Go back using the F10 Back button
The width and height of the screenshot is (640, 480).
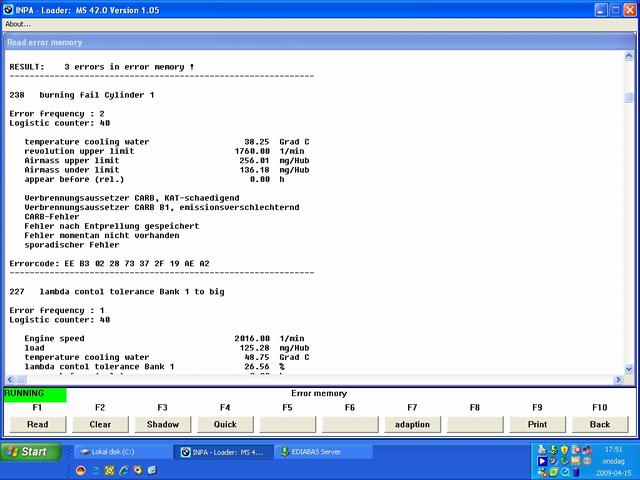click(x=600, y=424)
